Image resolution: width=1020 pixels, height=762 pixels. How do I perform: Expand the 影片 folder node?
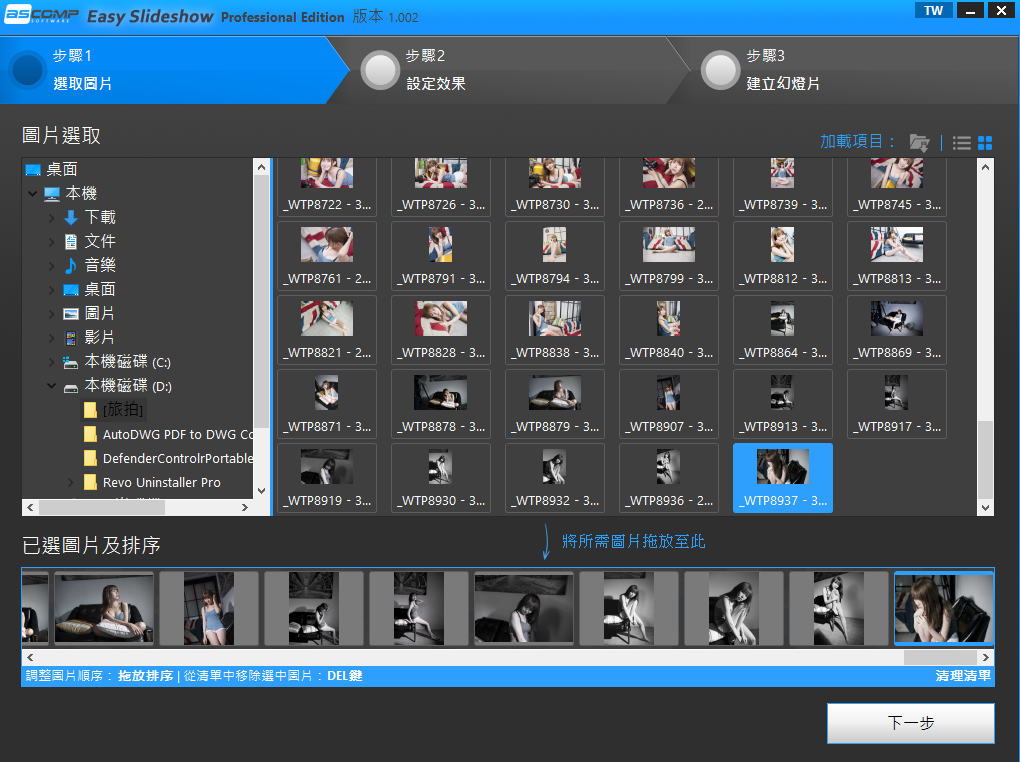[x=52, y=338]
